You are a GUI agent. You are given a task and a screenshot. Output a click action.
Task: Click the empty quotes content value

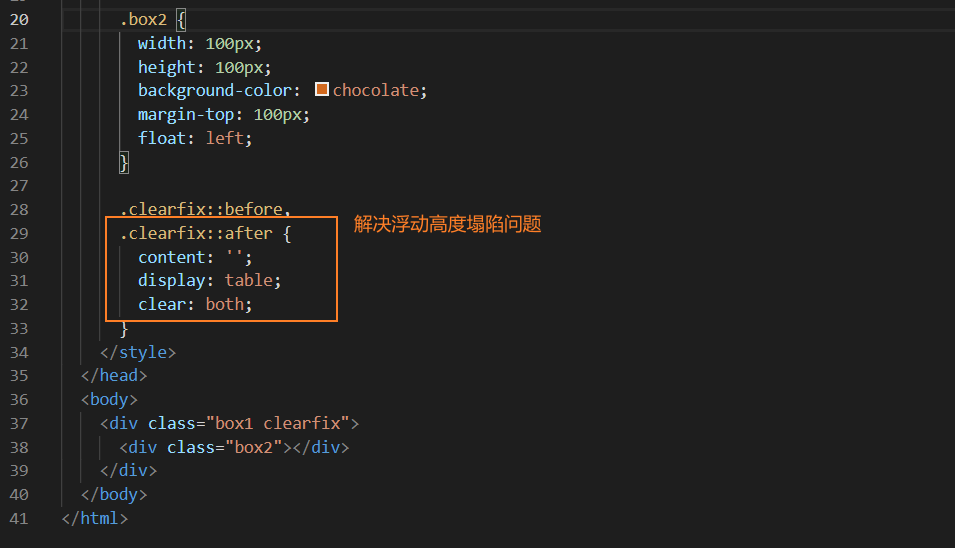[x=234, y=256]
